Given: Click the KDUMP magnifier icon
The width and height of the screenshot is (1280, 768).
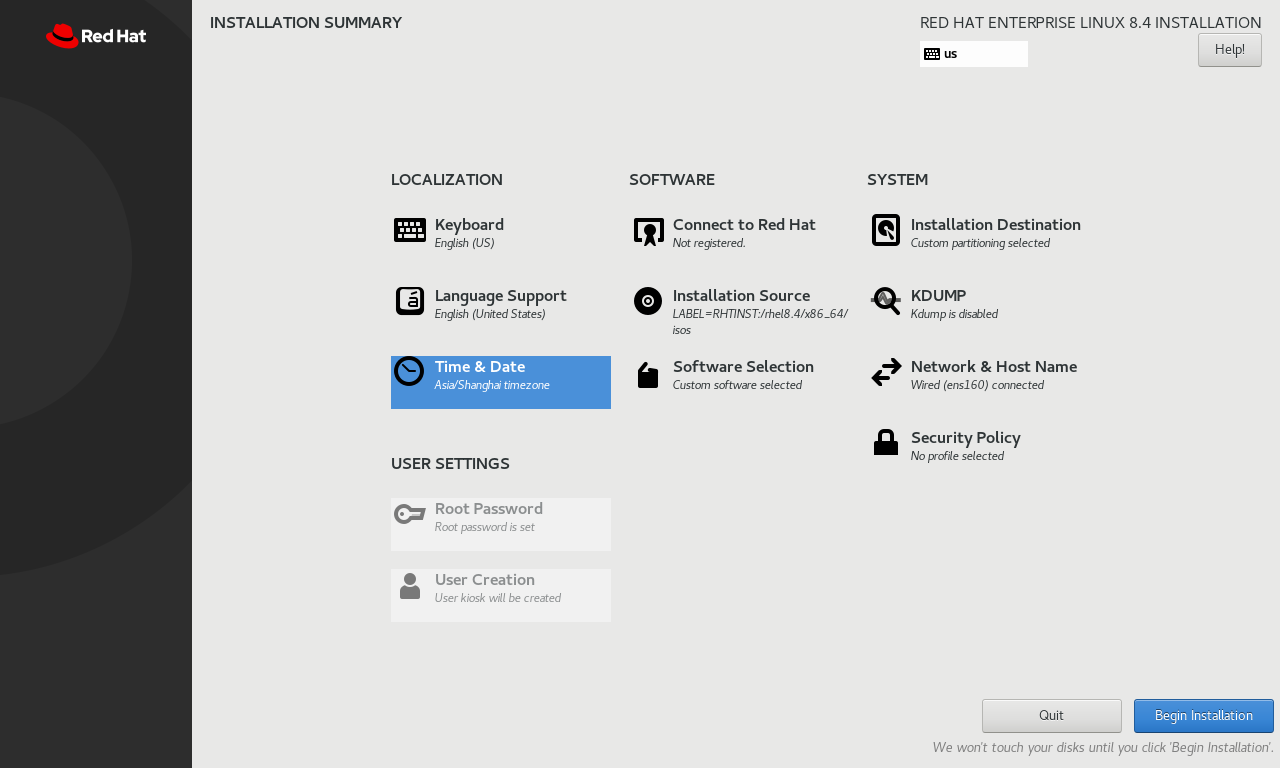Looking at the screenshot, I should pos(886,301).
